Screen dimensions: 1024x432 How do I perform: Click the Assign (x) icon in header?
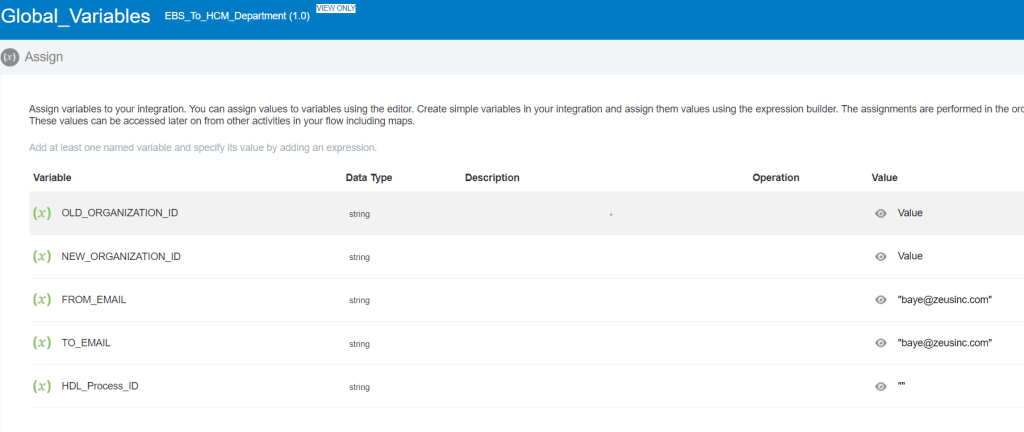tap(11, 57)
